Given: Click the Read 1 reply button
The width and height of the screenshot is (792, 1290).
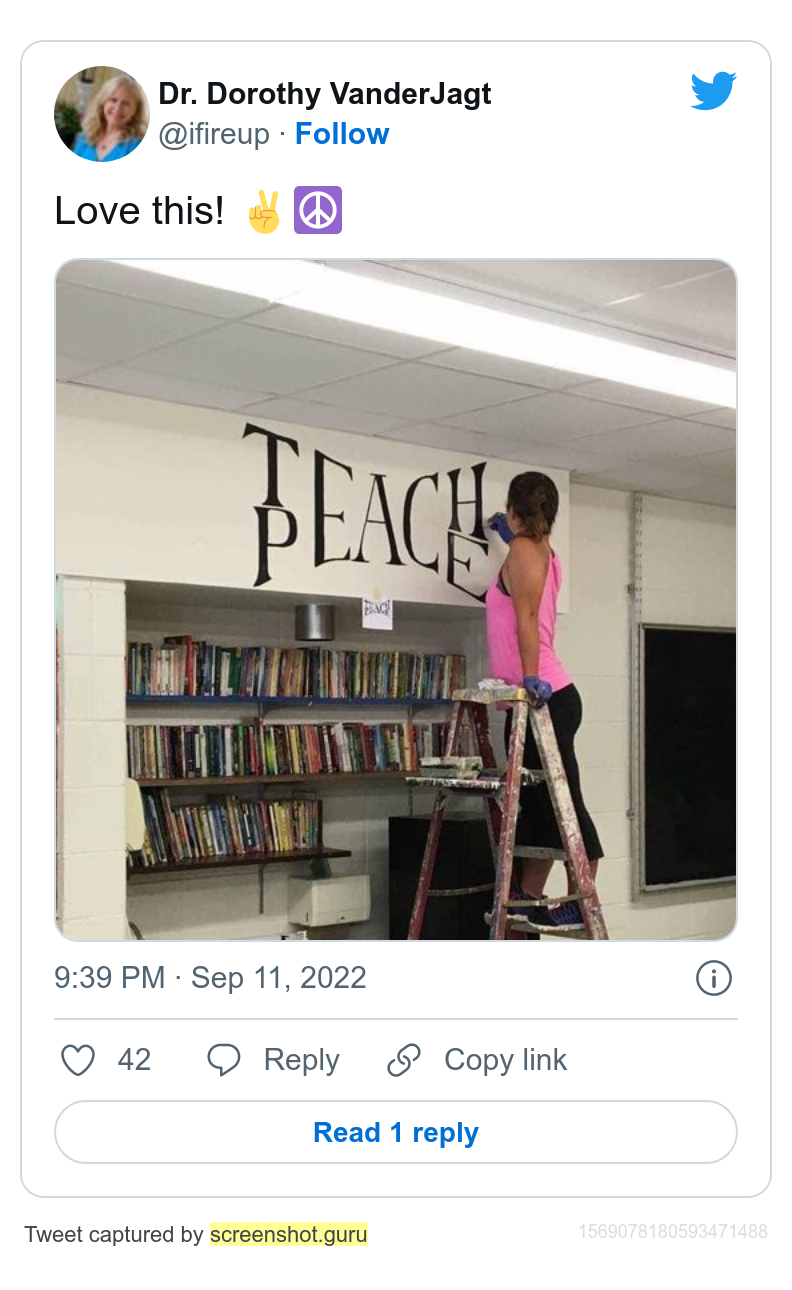Looking at the screenshot, I should [396, 1132].
